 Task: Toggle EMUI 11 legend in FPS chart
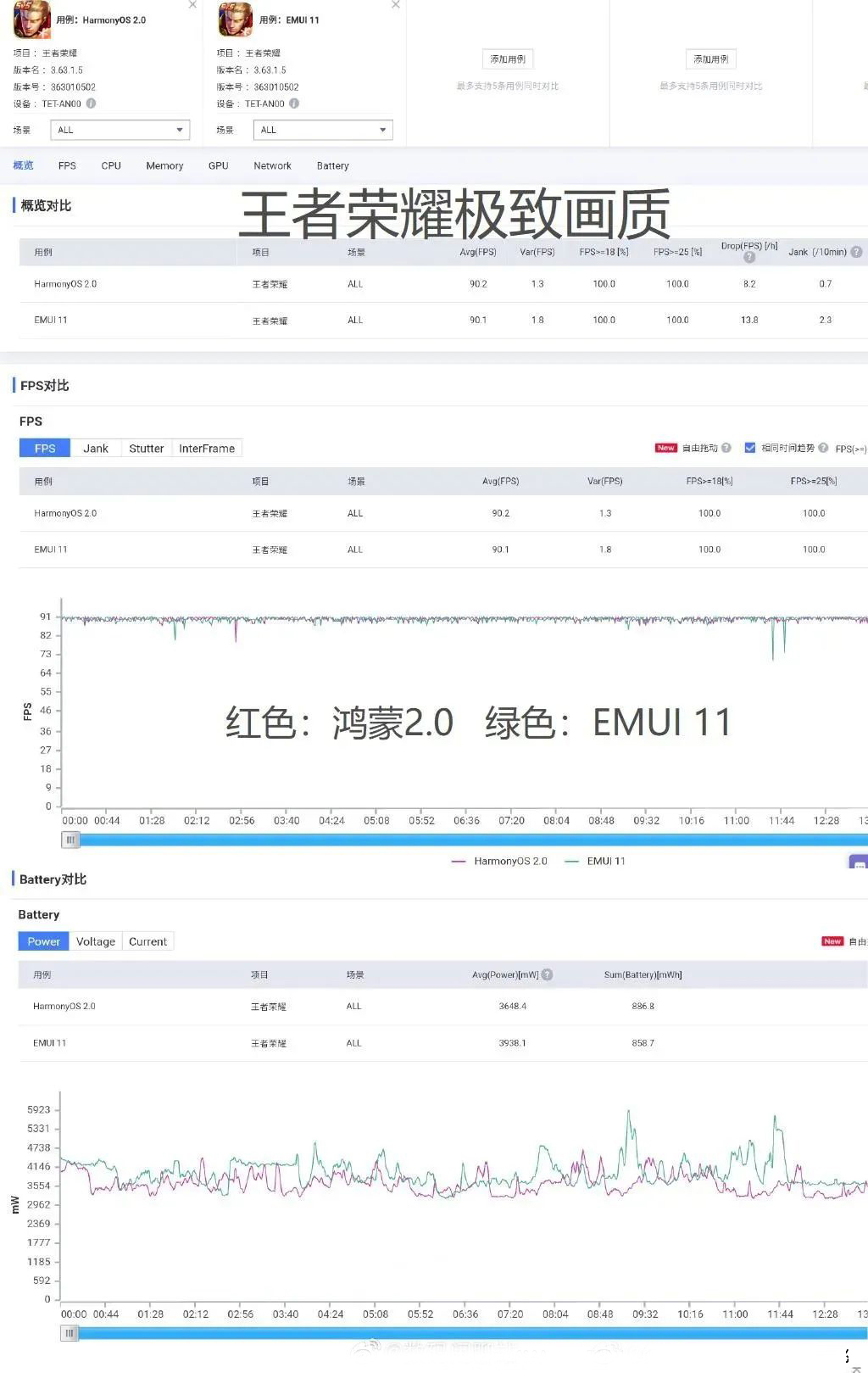pyautogui.click(x=596, y=861)
